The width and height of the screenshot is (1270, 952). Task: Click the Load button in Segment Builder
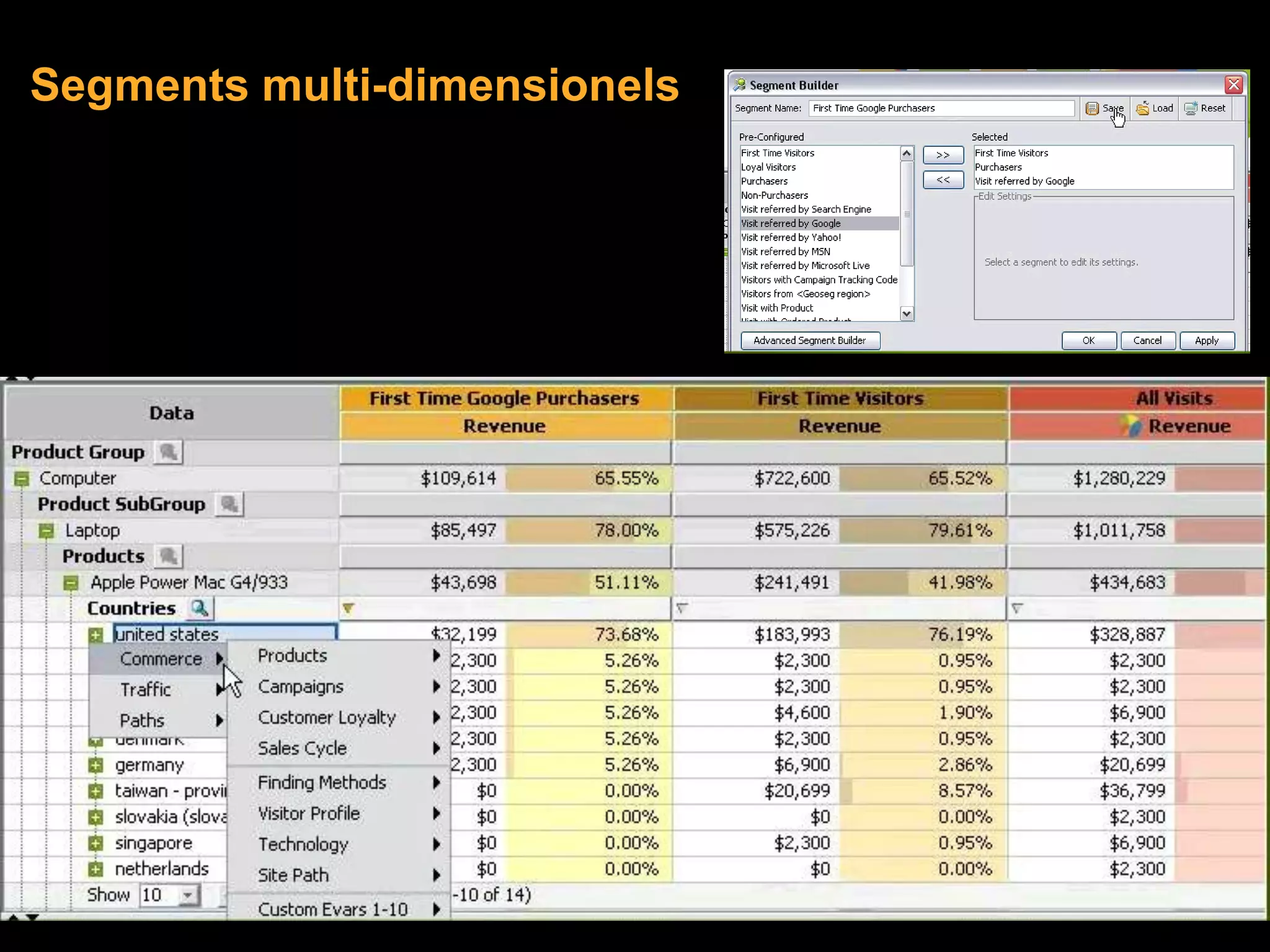tap(1154, 108)
